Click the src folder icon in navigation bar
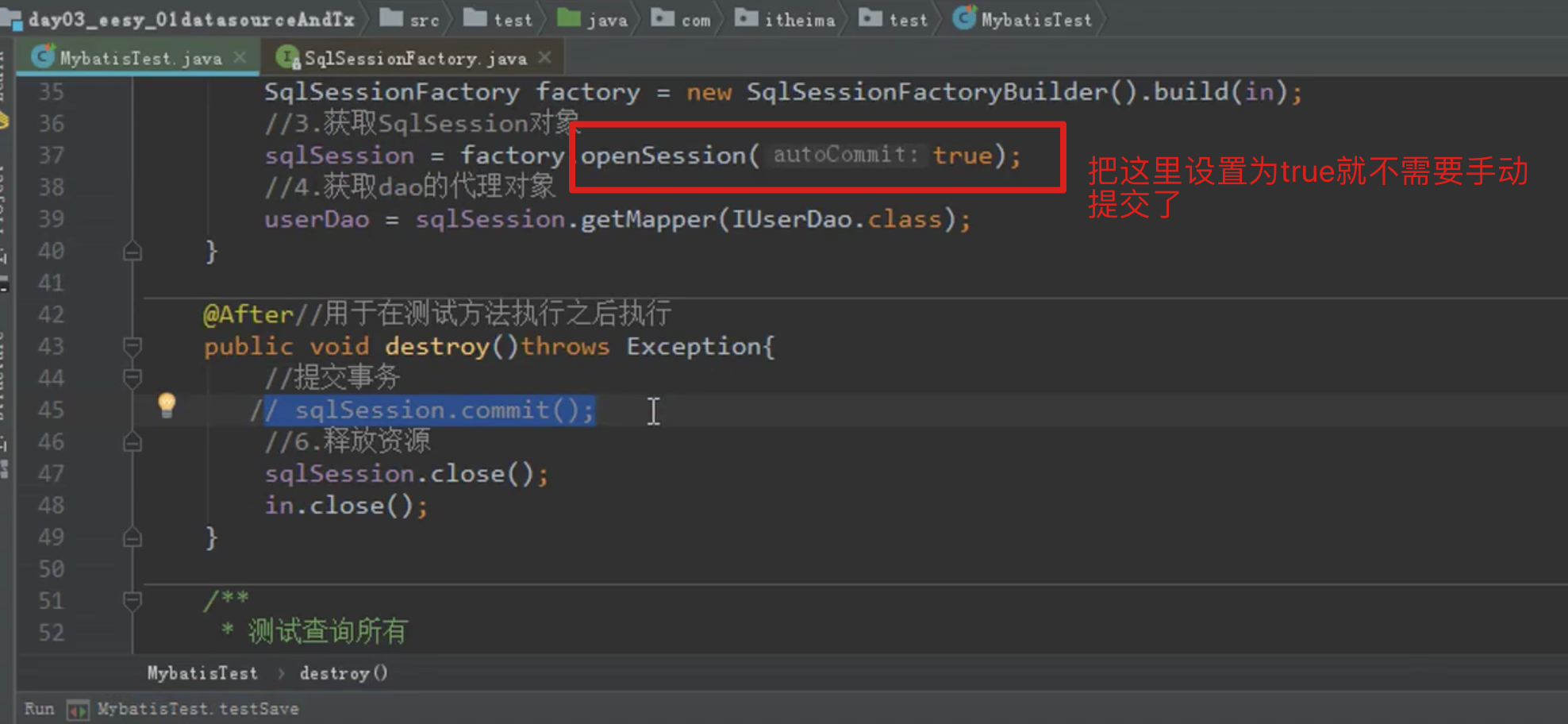 click(x=391, y=17)
